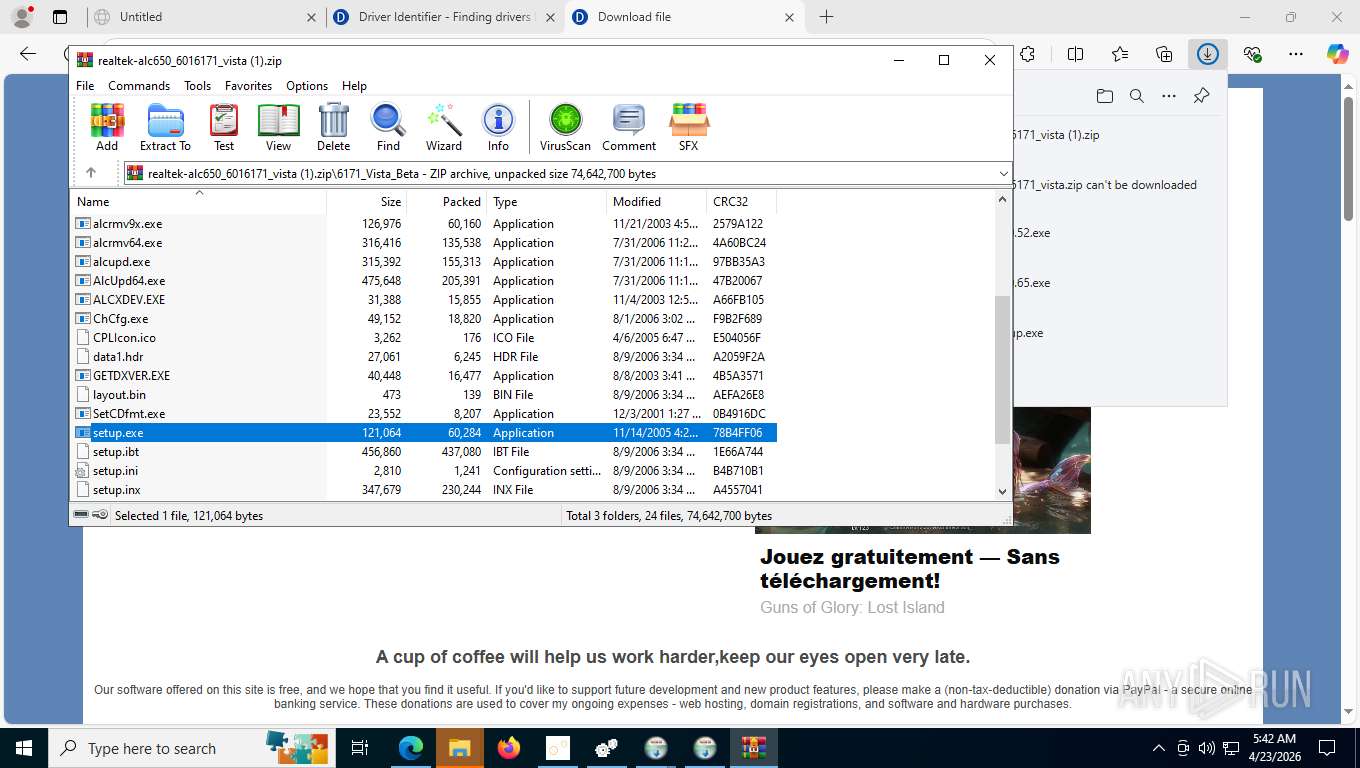Click the View file icon

[279, 127]
